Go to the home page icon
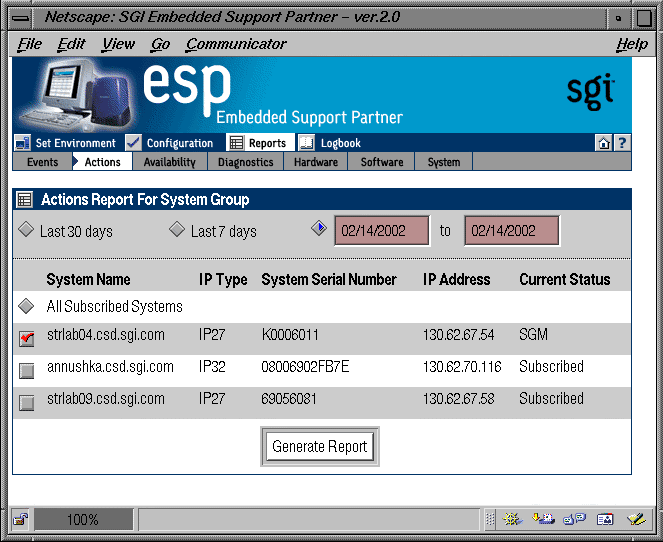 603,143
